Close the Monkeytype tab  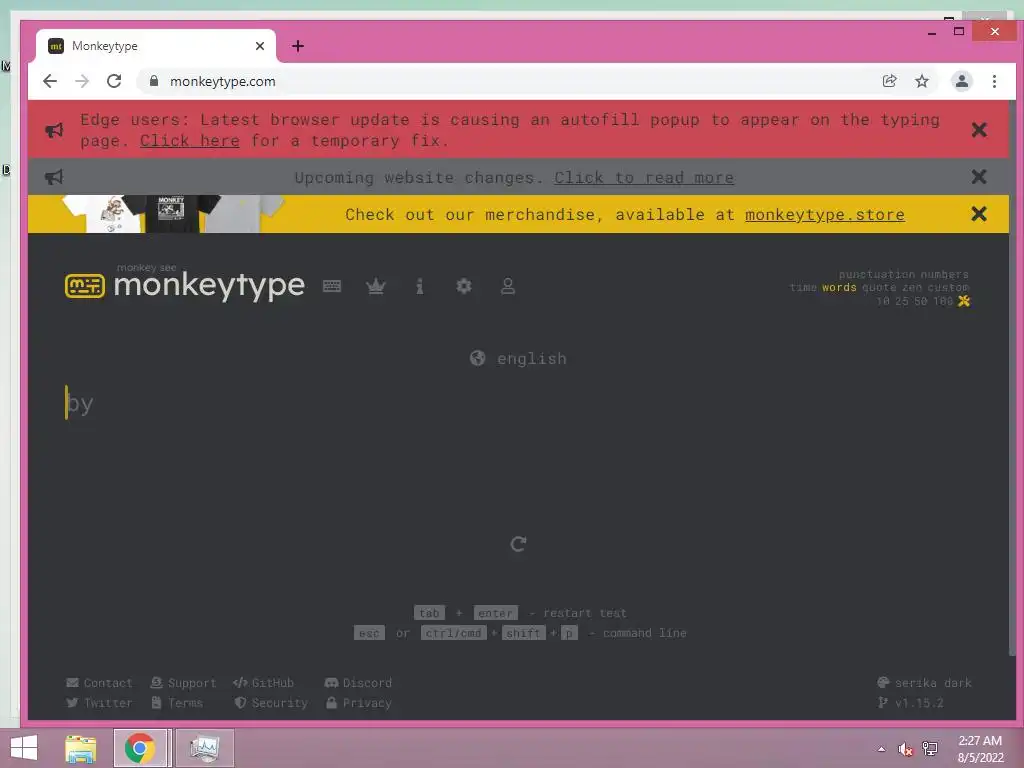(x=260, y=46)
